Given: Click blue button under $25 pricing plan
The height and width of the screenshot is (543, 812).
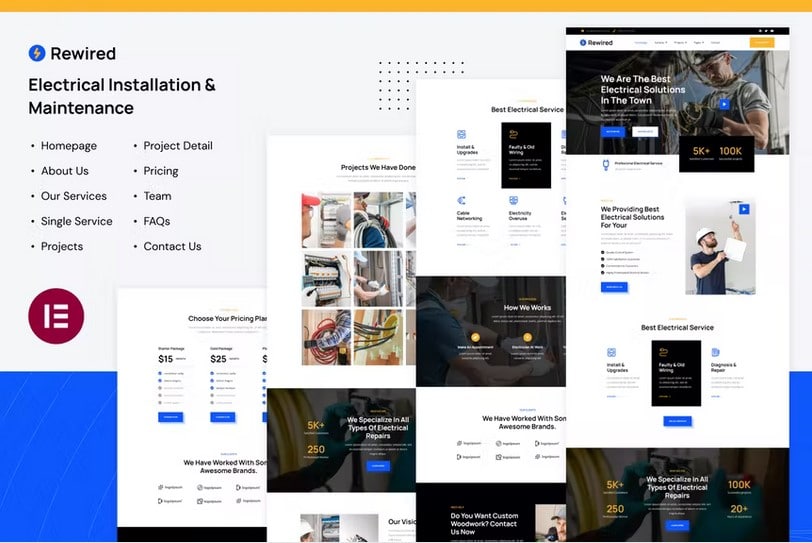Looking at the screenshot, I should [223, 417].
